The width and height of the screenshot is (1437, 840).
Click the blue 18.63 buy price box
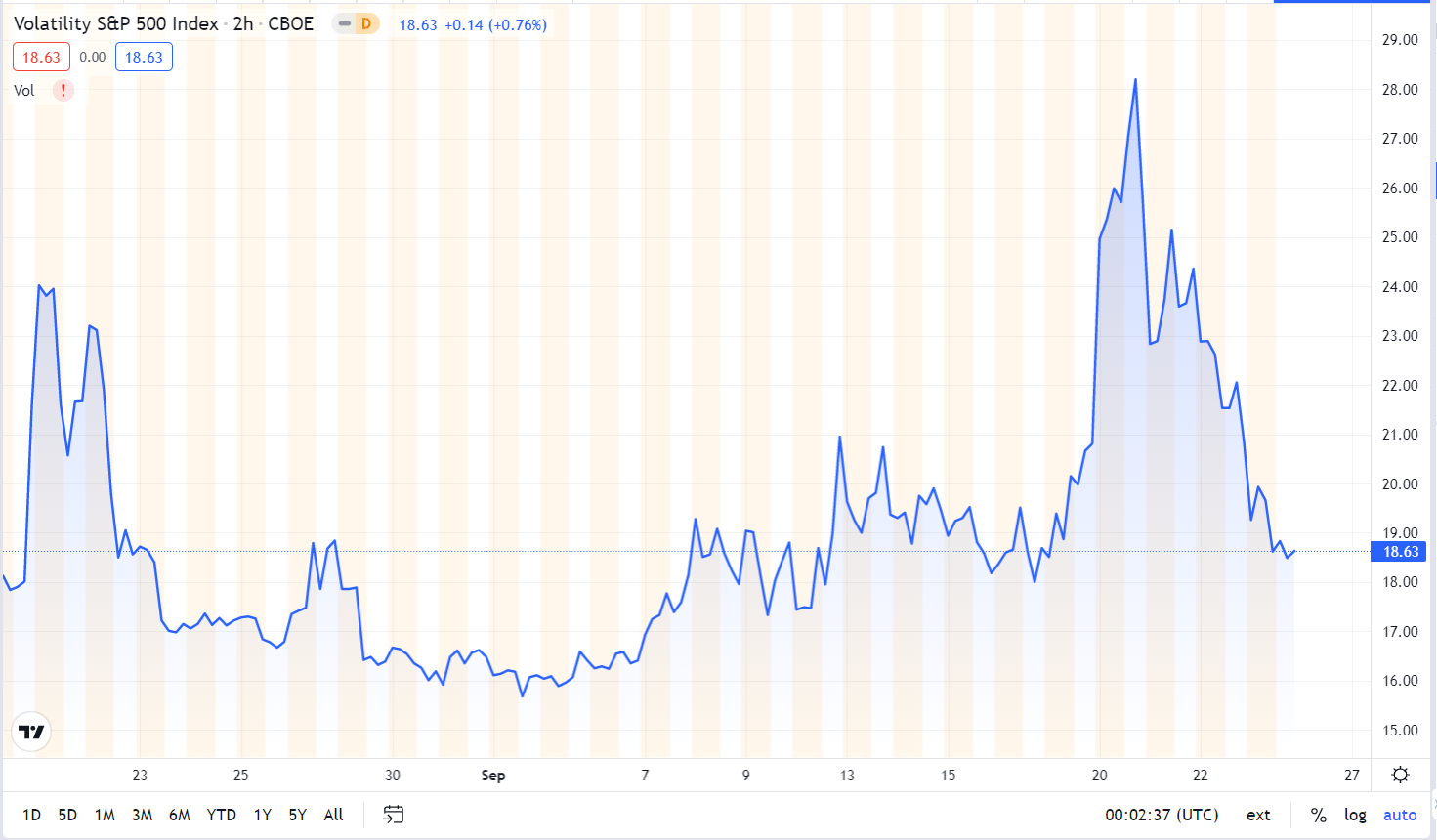point(144,57)
